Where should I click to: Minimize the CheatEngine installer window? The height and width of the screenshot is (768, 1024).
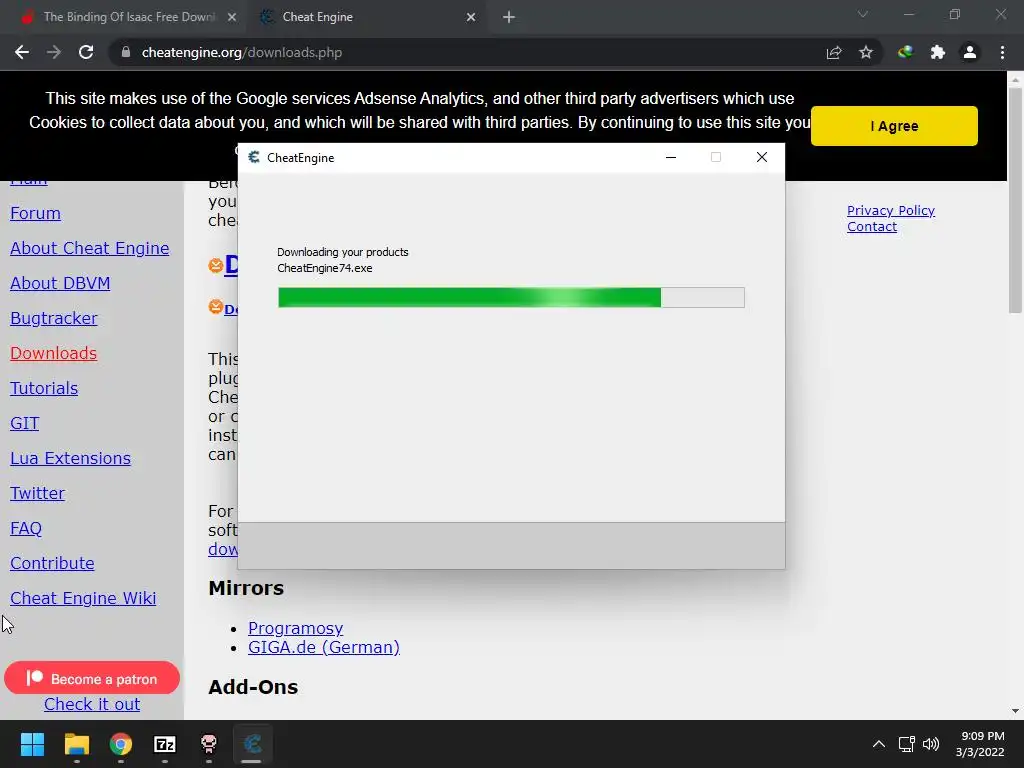click(671, 157)
